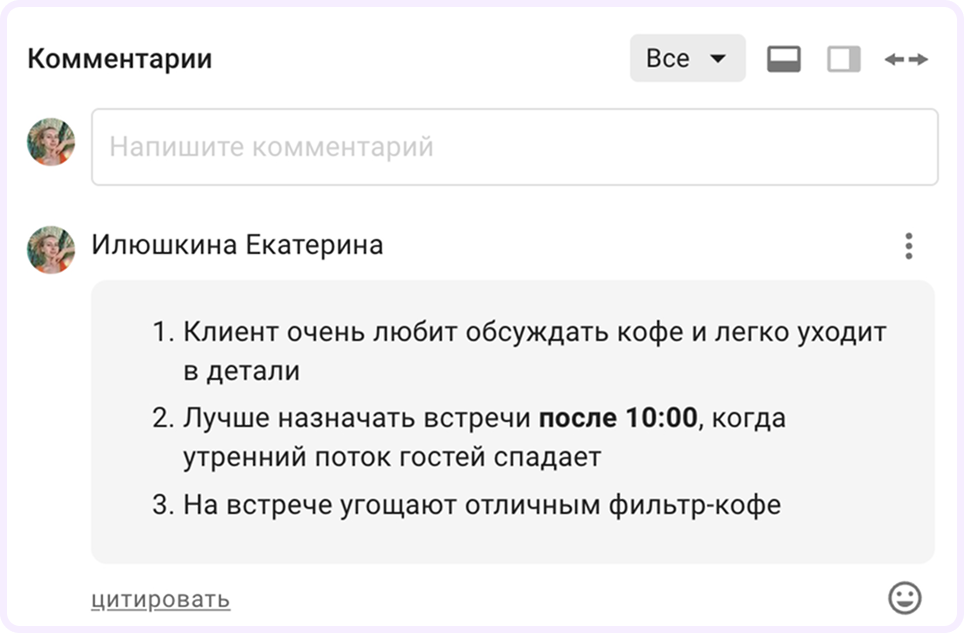Select the author name Илюшкина Екатерина
Viewport: 964px width, 633px height.
(237, 244)
